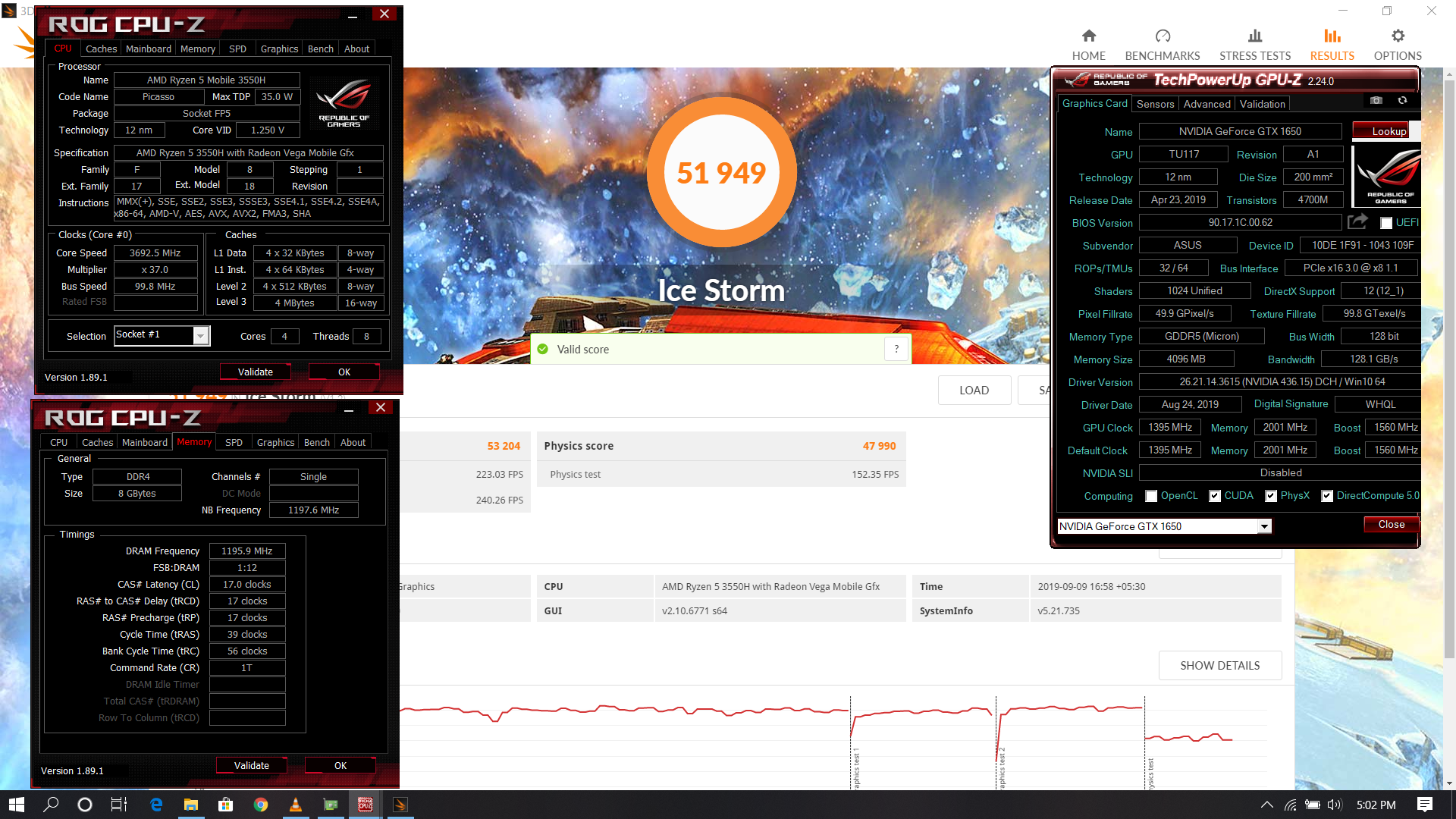Open the Benchmarks gauge icon
The width and height of the screenshot is (1456, 819).
(x=1163, y=36)
